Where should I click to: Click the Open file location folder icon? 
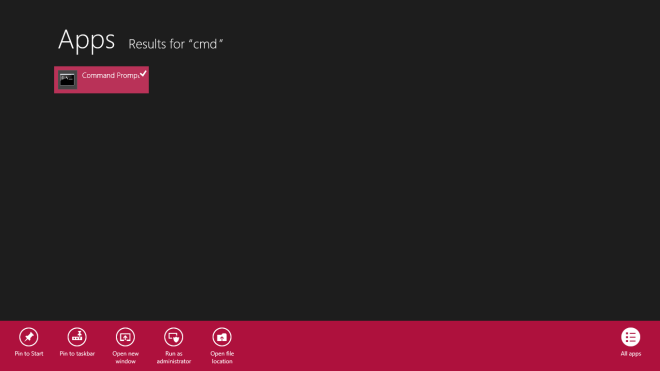click(222, 337)
